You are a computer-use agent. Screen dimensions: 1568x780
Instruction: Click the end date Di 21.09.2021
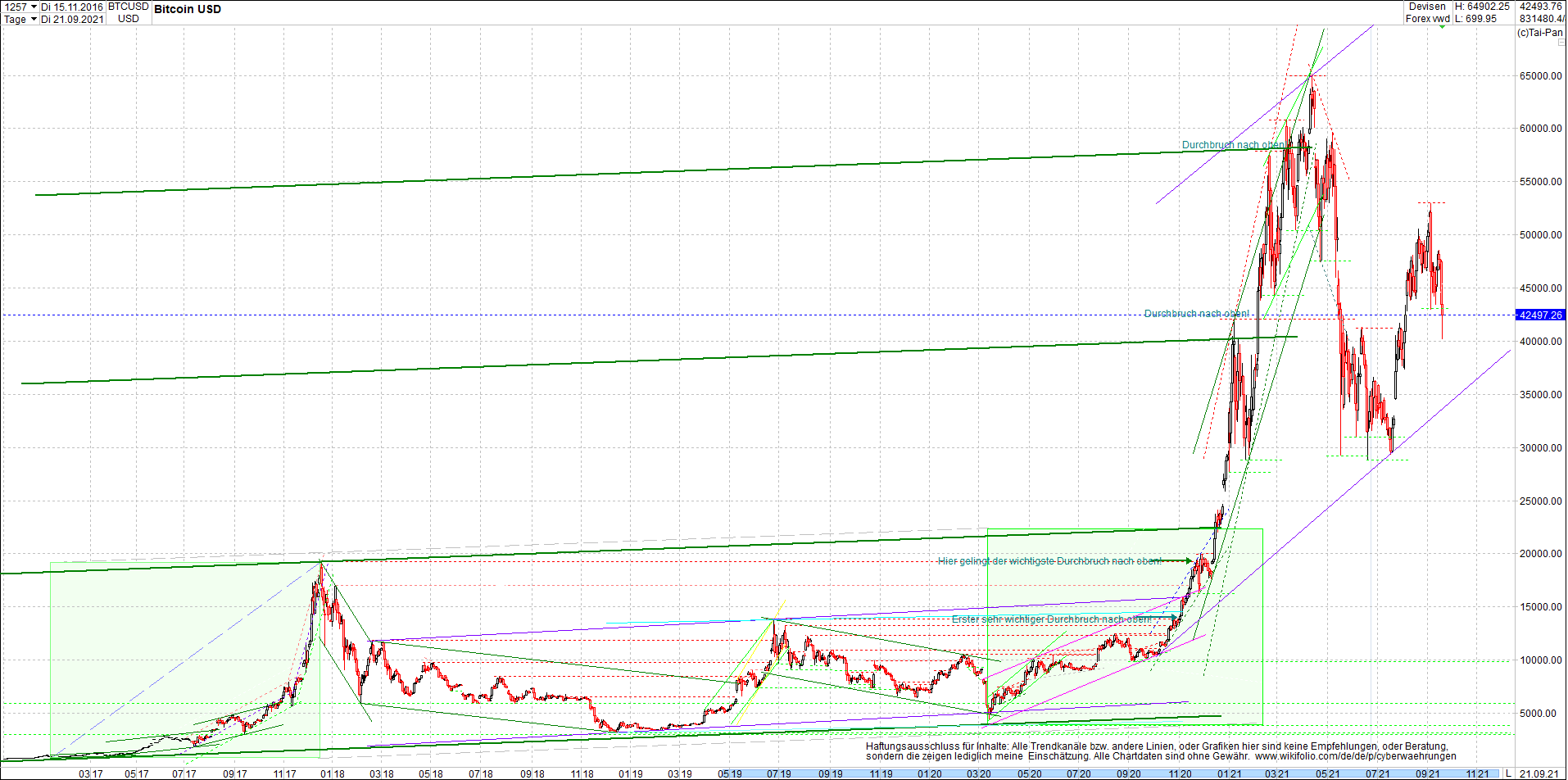73,19
